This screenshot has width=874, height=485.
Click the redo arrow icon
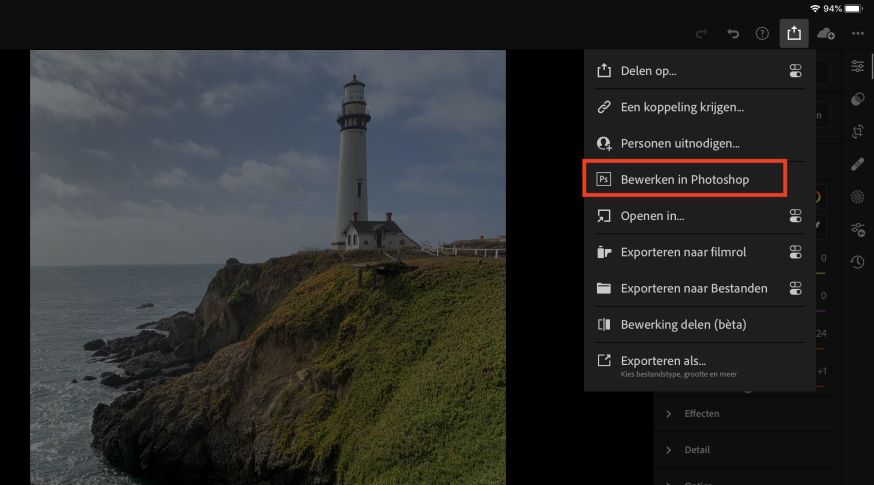(702, 34)
